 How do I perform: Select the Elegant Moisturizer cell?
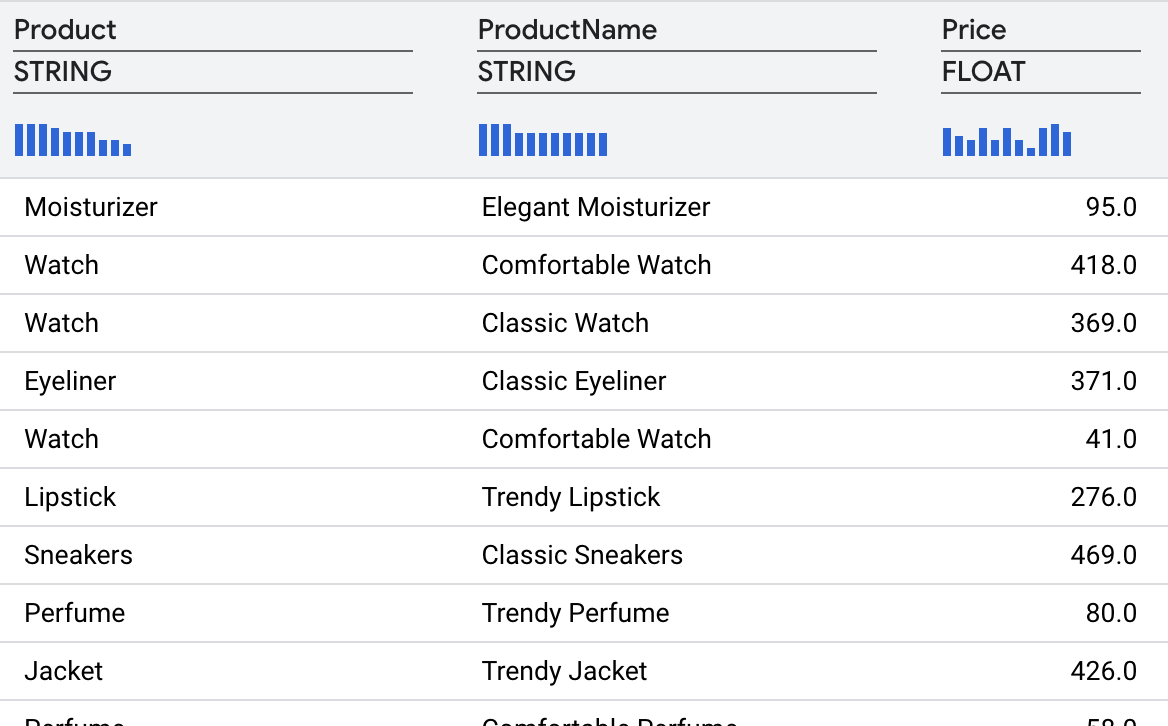tap(596, 207)
